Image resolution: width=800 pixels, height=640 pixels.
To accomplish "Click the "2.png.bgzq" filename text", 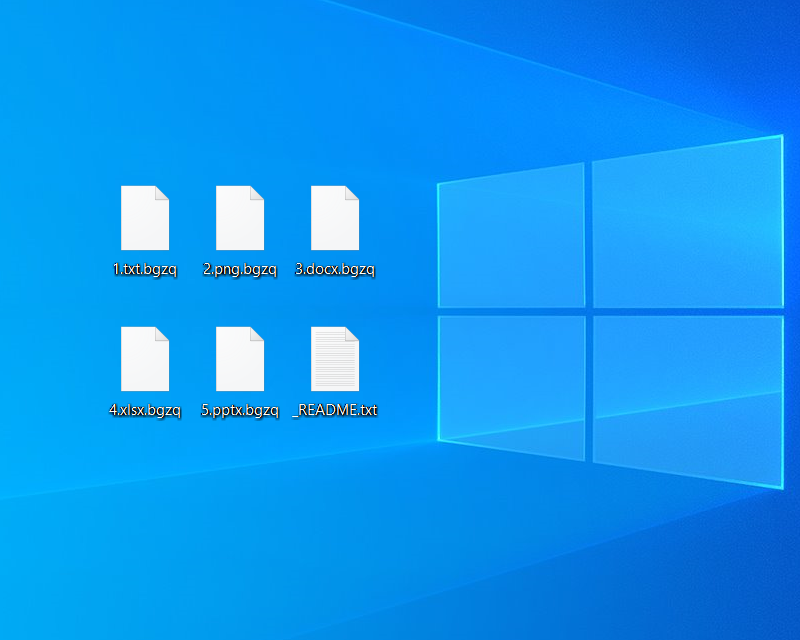I will 239,269.
